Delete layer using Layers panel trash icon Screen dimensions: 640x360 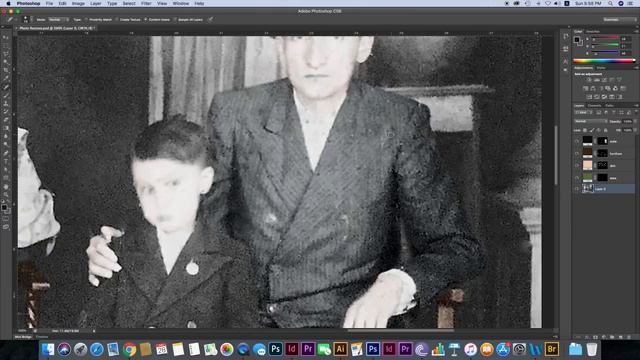point(629,337)
